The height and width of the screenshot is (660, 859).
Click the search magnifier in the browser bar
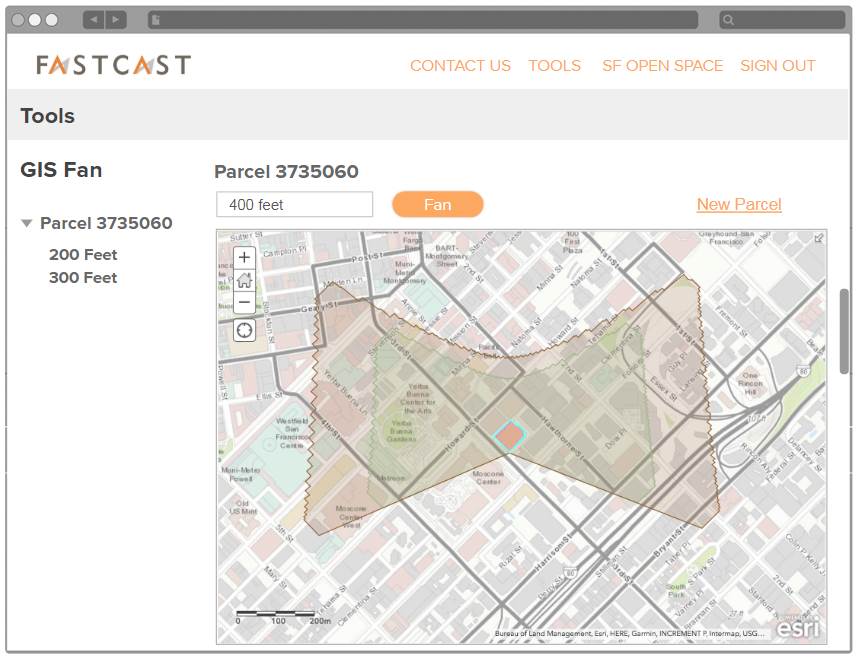point(728,20)
